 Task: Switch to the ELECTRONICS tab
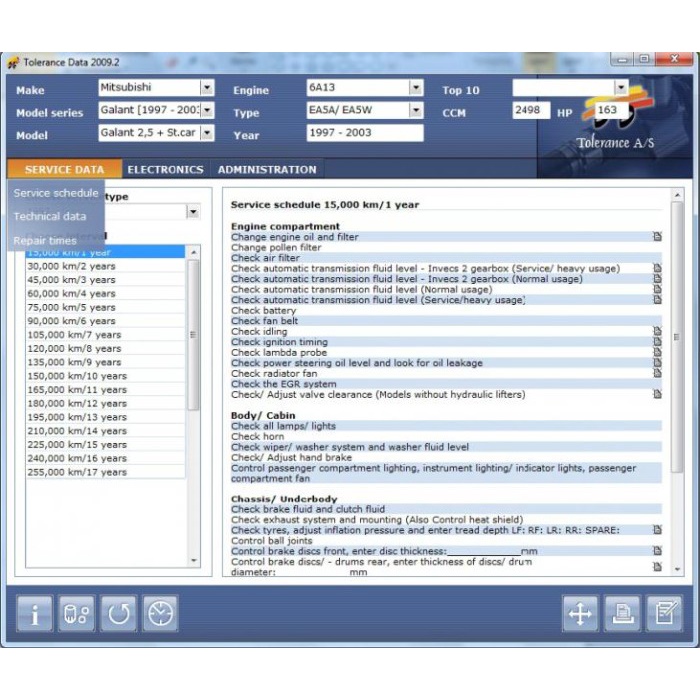click(165, 170)
